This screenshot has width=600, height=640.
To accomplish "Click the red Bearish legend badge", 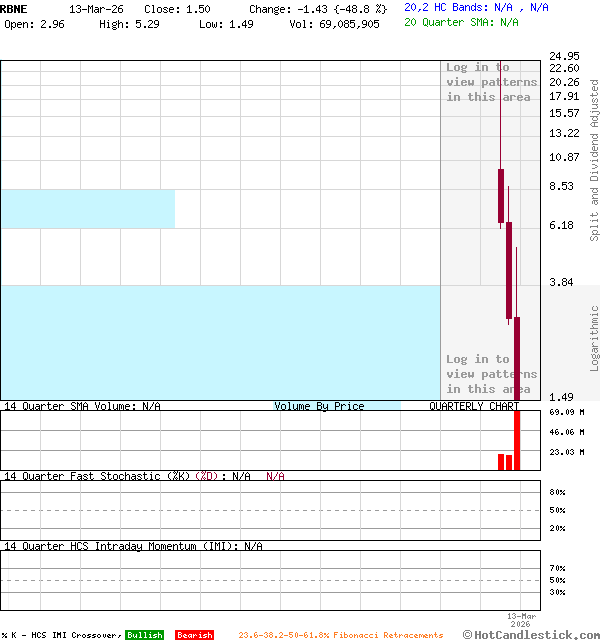I will click(x=194, y=635).
